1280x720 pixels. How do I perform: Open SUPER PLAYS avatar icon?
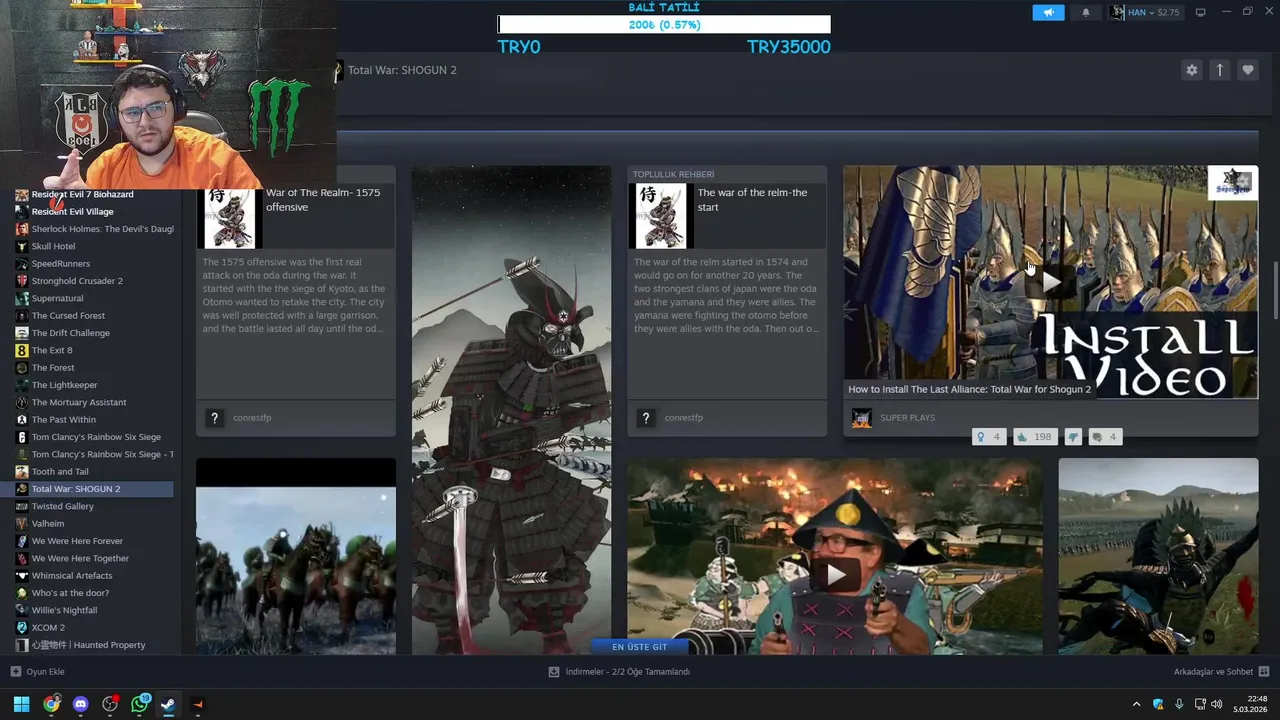pyautogui.click(x=861, y=418)
